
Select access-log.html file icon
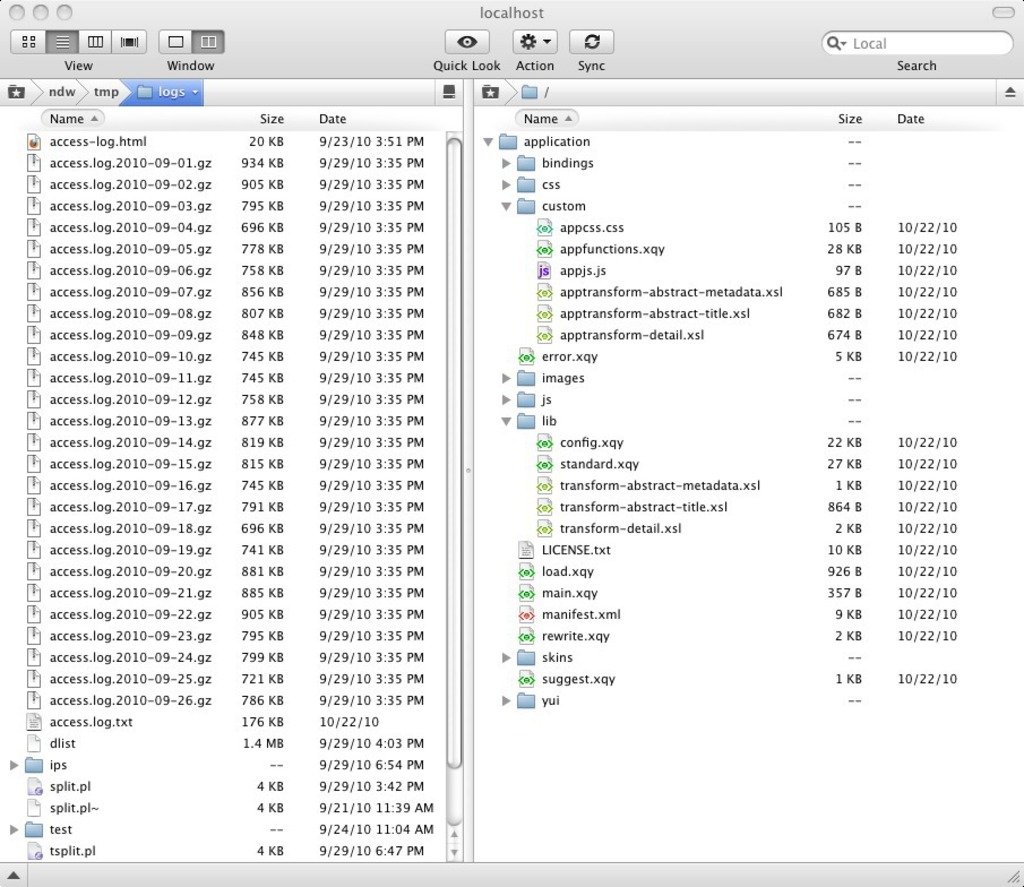point(34,142)
